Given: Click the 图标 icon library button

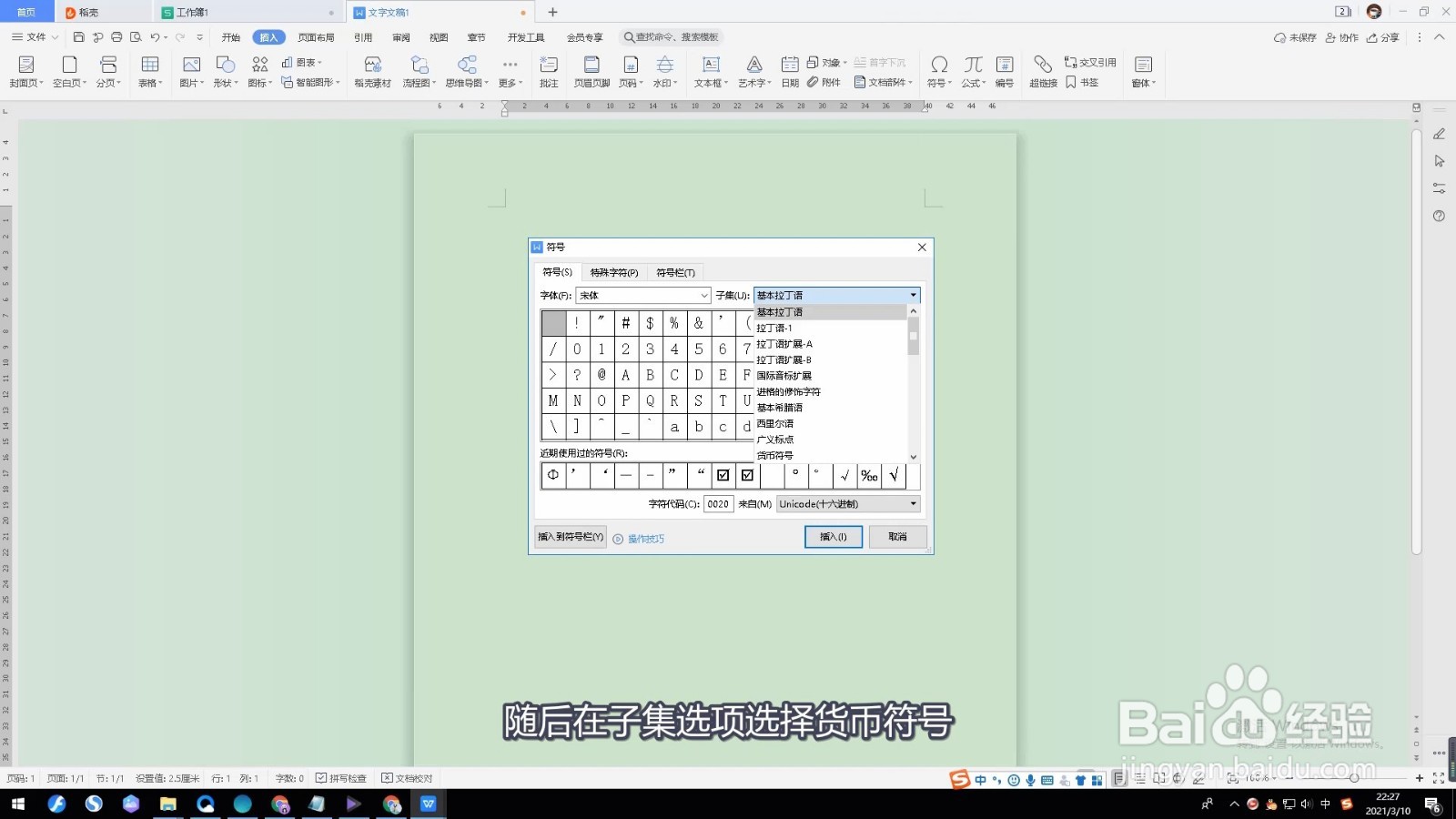Looking at the screenshot, I should coord(260,71).
